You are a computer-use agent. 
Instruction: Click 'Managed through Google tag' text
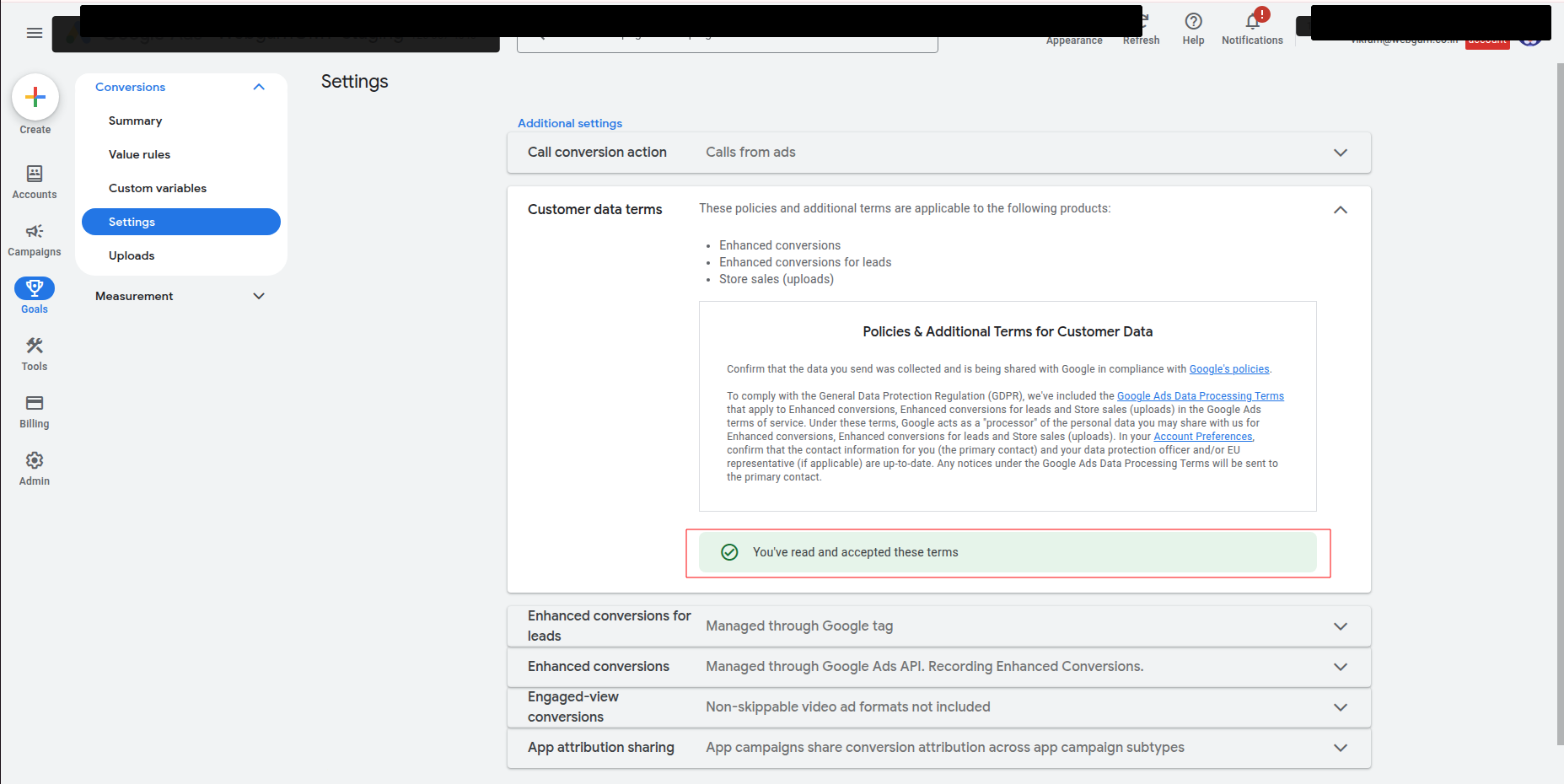tap(799, 626)
